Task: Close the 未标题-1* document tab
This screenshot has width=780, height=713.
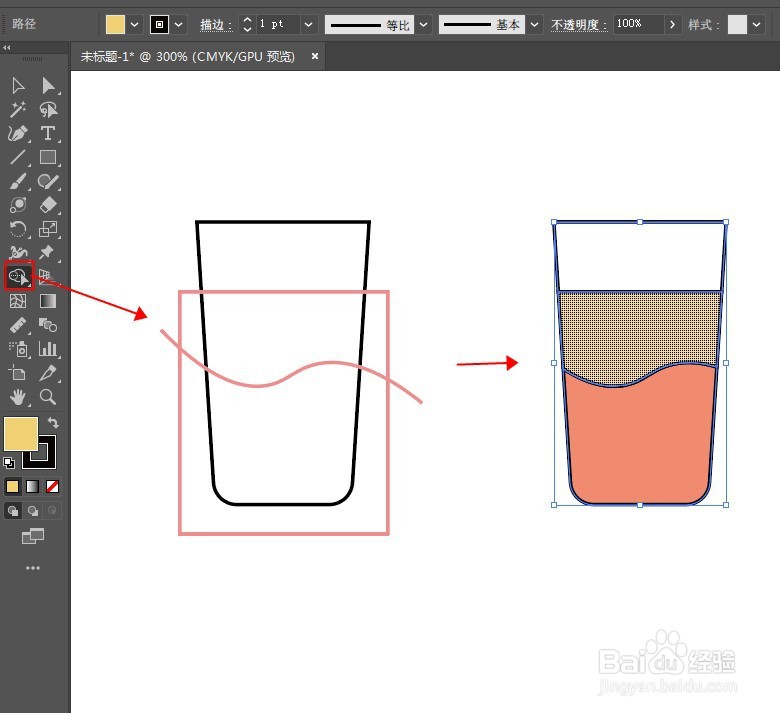Action: click(314, 56)
